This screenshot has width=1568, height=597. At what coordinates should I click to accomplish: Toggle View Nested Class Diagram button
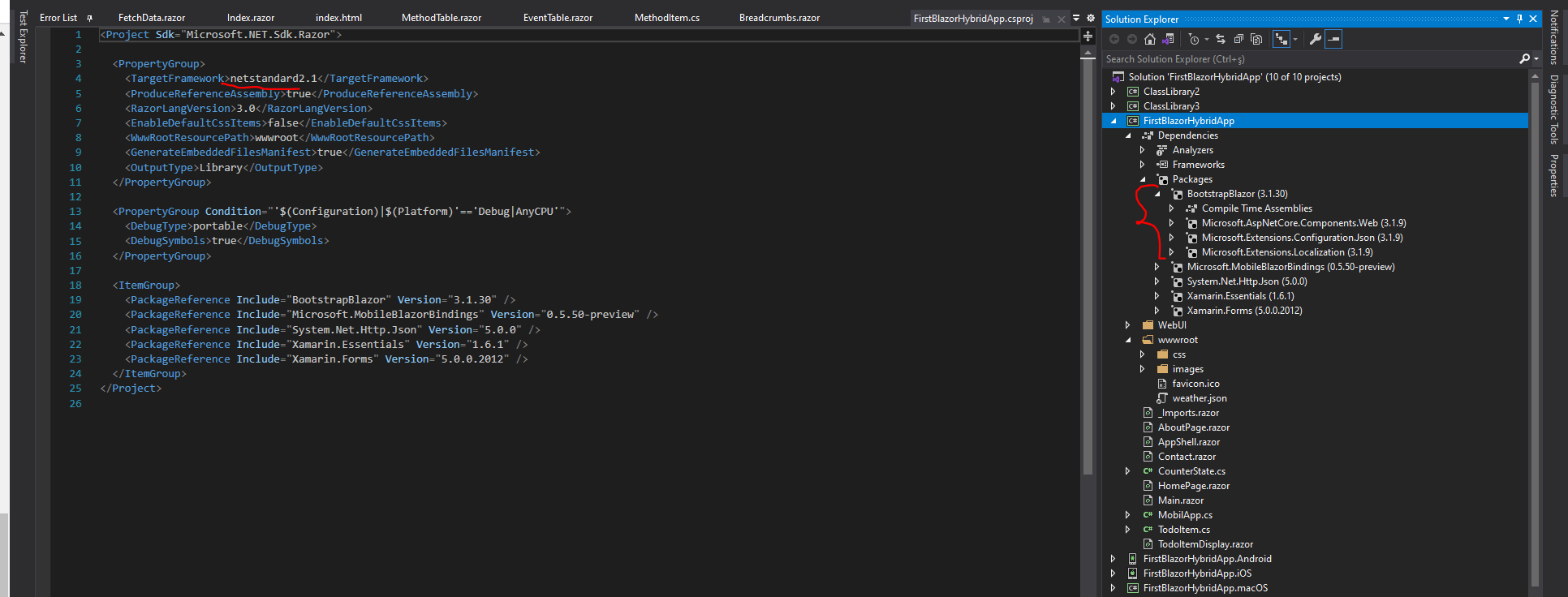pyautogui.click(x=1281, y=39)
